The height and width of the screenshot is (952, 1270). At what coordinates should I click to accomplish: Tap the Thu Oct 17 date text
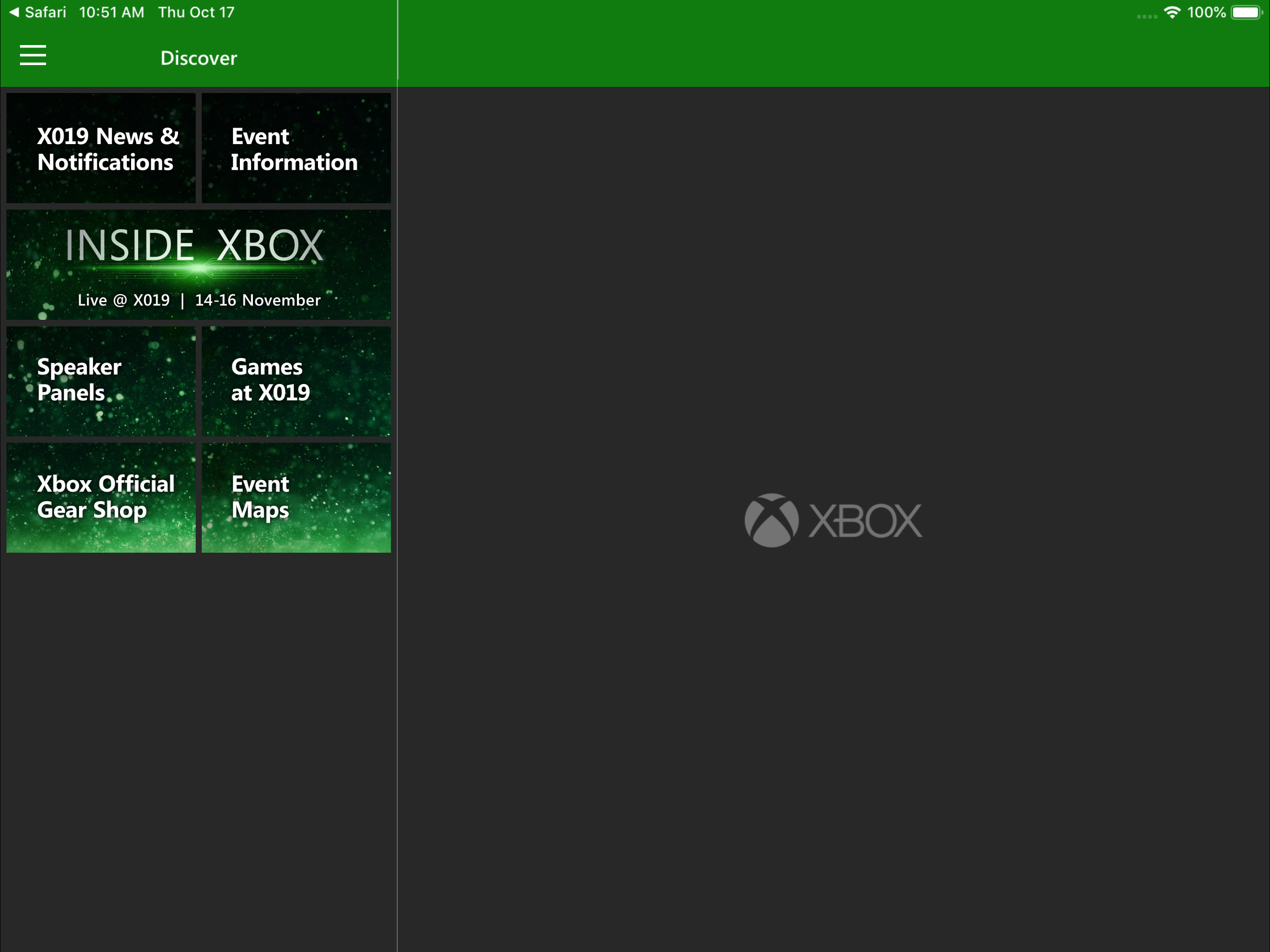[196, 12]
